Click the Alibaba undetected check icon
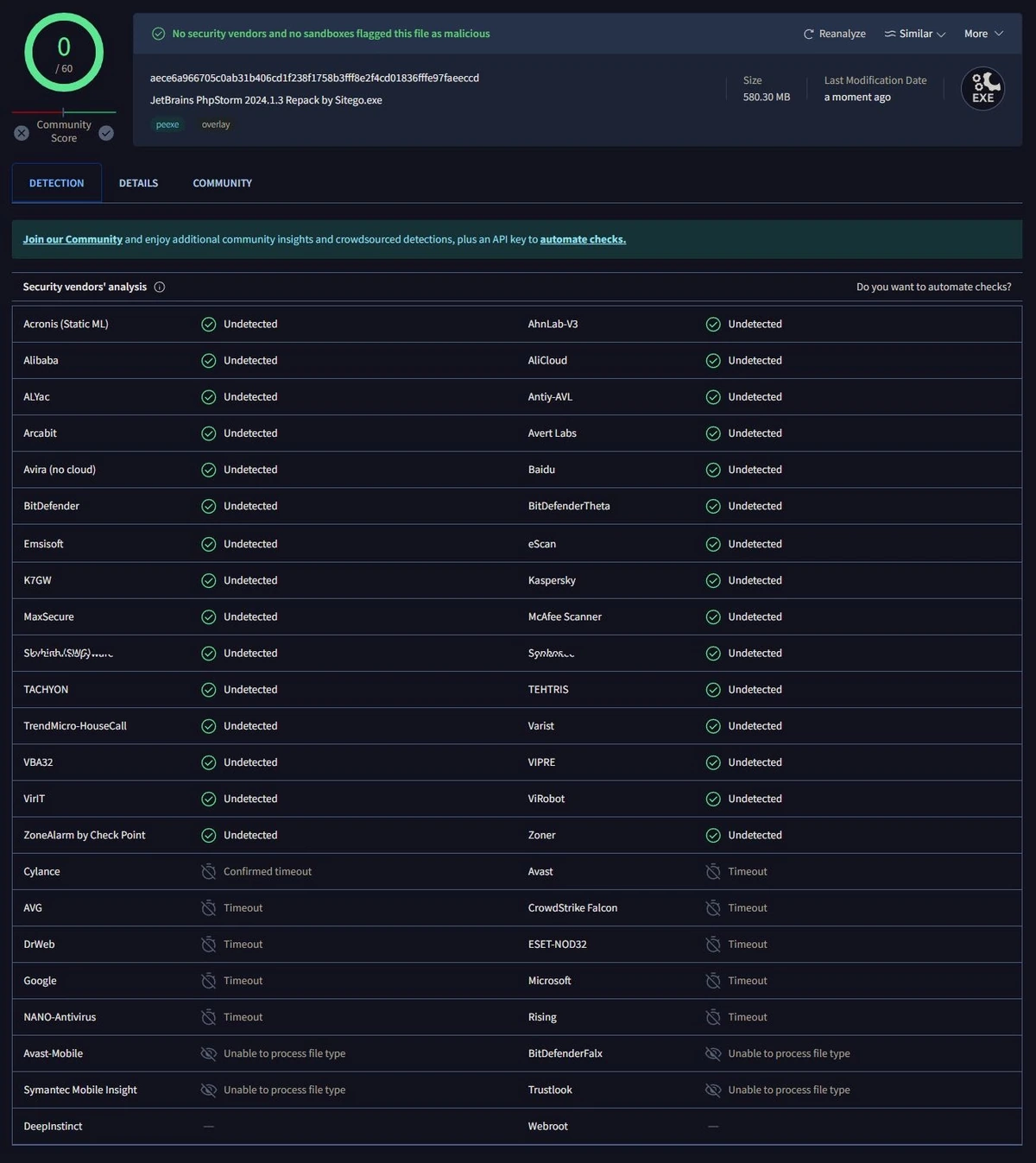 click(208, 361)
